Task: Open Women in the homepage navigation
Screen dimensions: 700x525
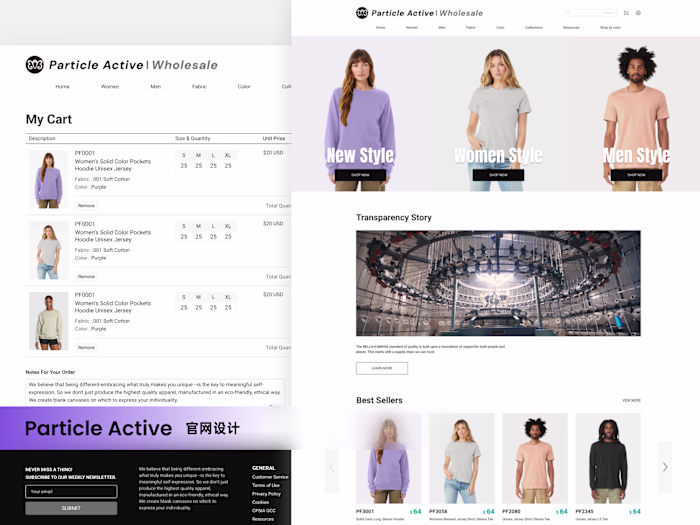Action: (x=412, y=28)
